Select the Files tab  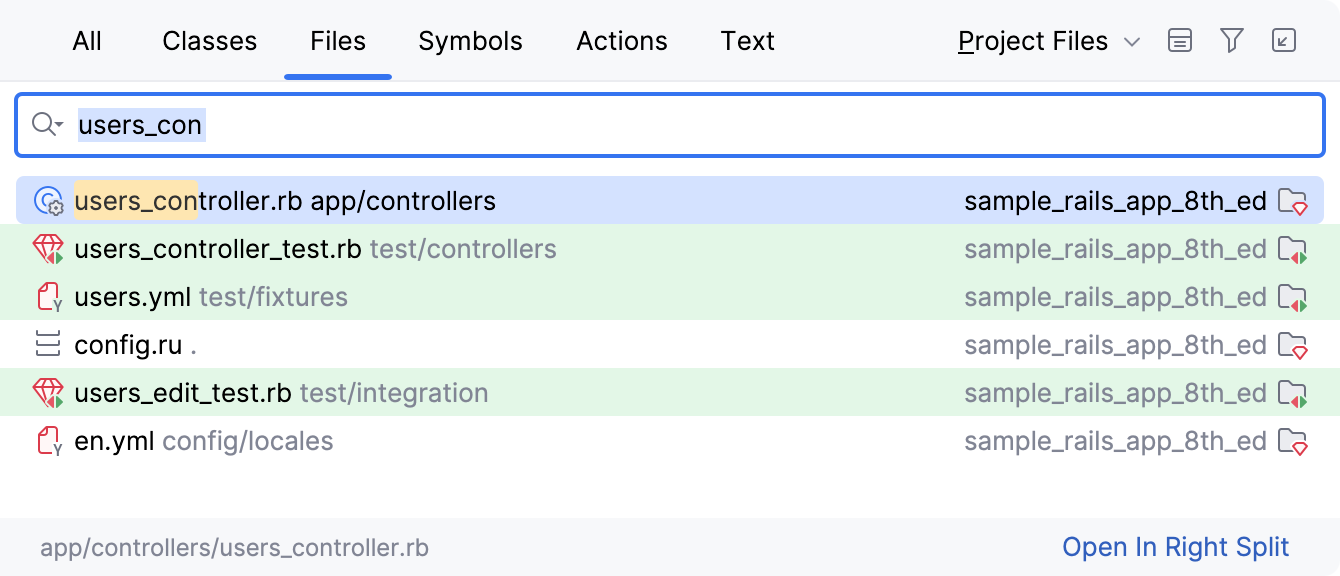tap(338, 41)
